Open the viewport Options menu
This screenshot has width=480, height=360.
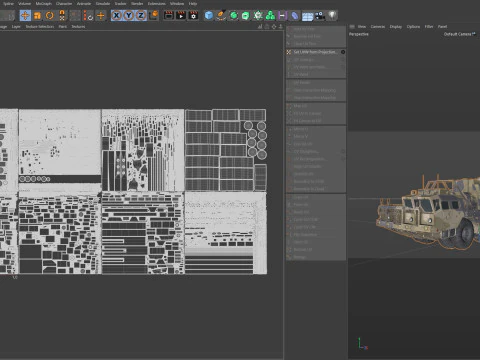[413, 27]
